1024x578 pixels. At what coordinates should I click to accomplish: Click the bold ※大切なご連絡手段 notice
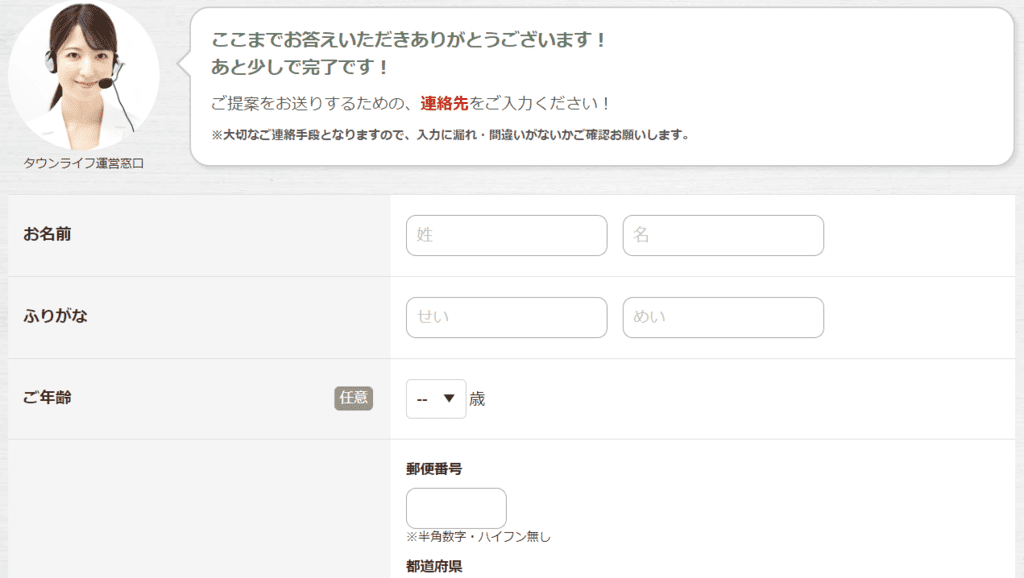click(x=450, y=135)
